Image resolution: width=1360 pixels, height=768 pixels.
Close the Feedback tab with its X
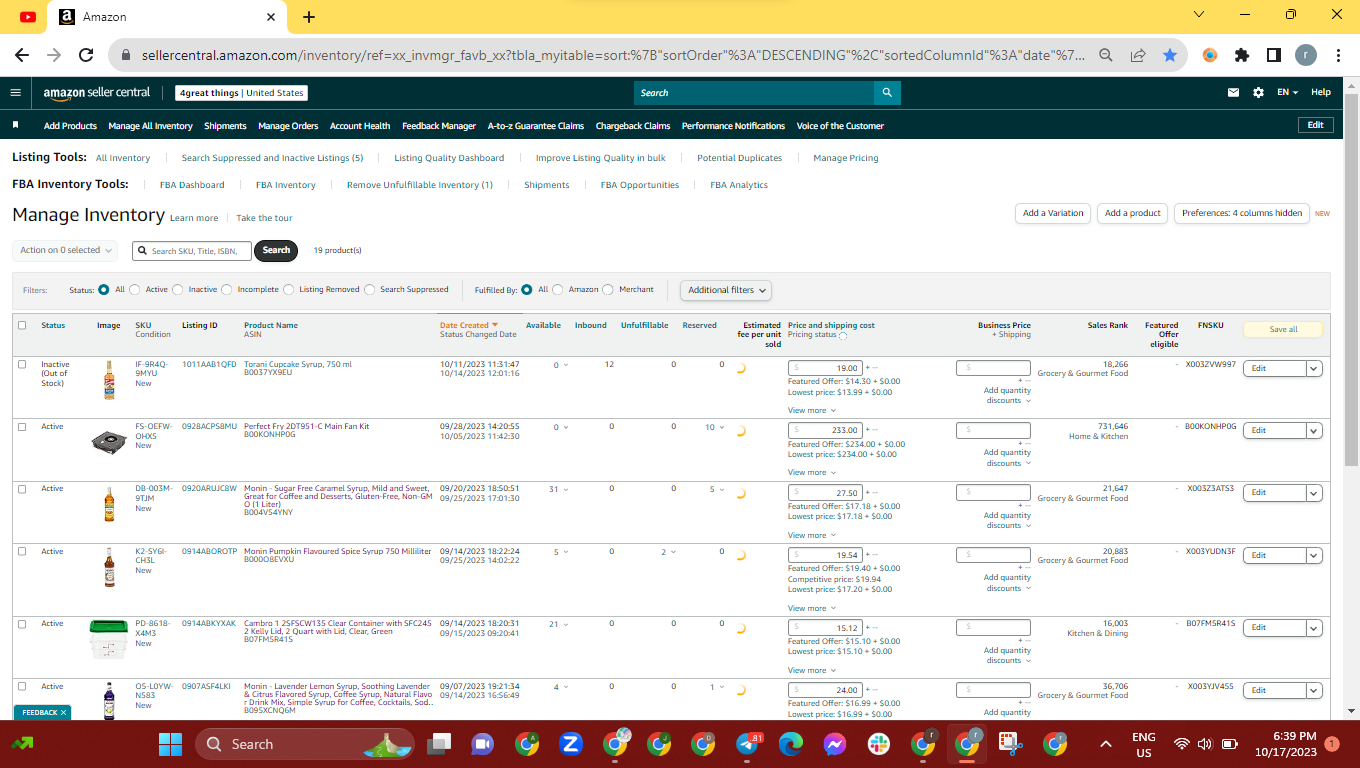point(63,712)
